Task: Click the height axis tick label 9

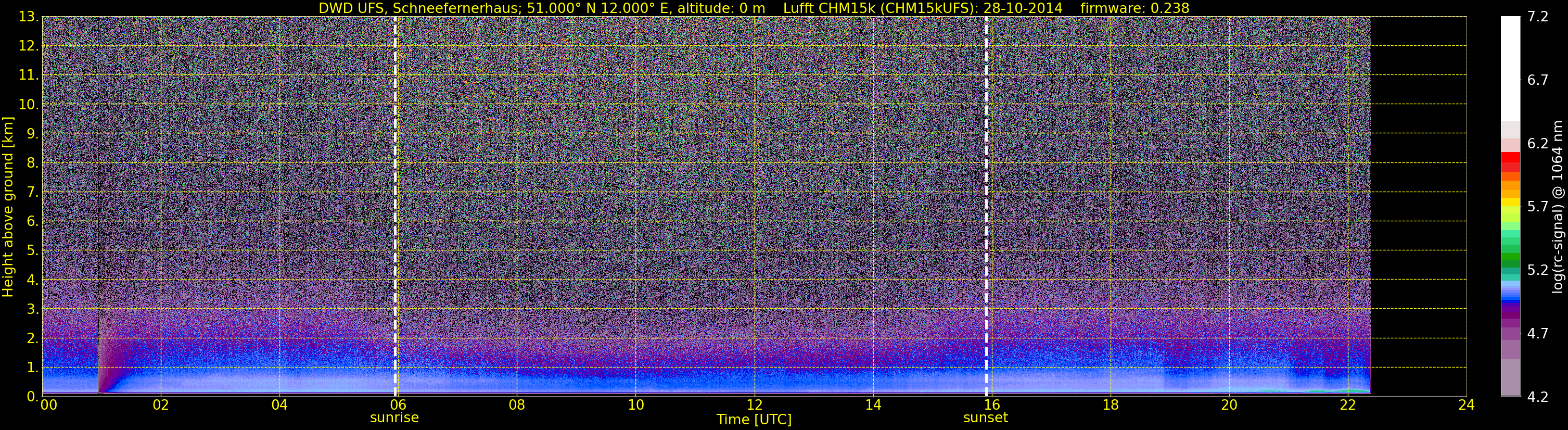Action: 33,133
